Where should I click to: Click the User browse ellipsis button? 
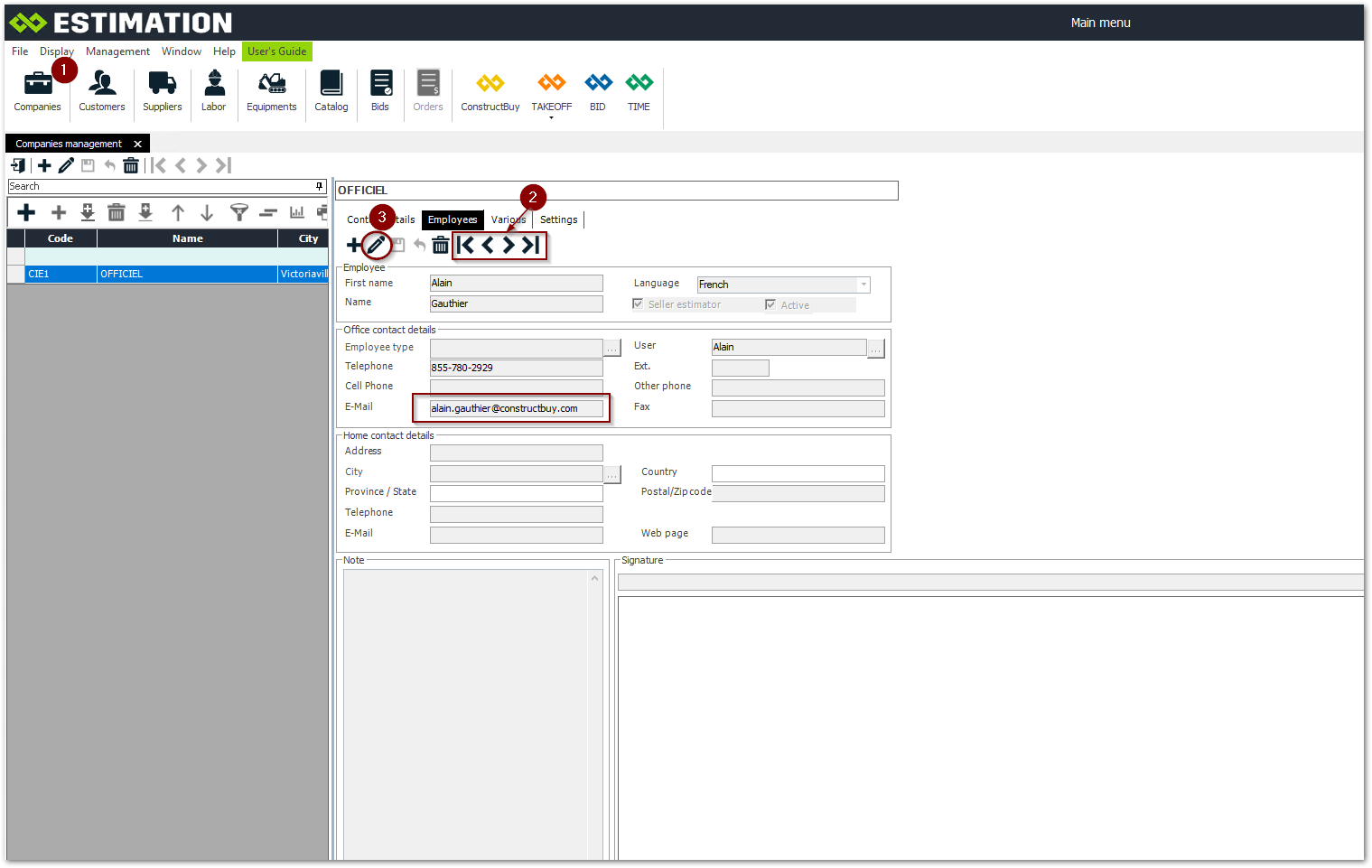click(x=875, y=349)
